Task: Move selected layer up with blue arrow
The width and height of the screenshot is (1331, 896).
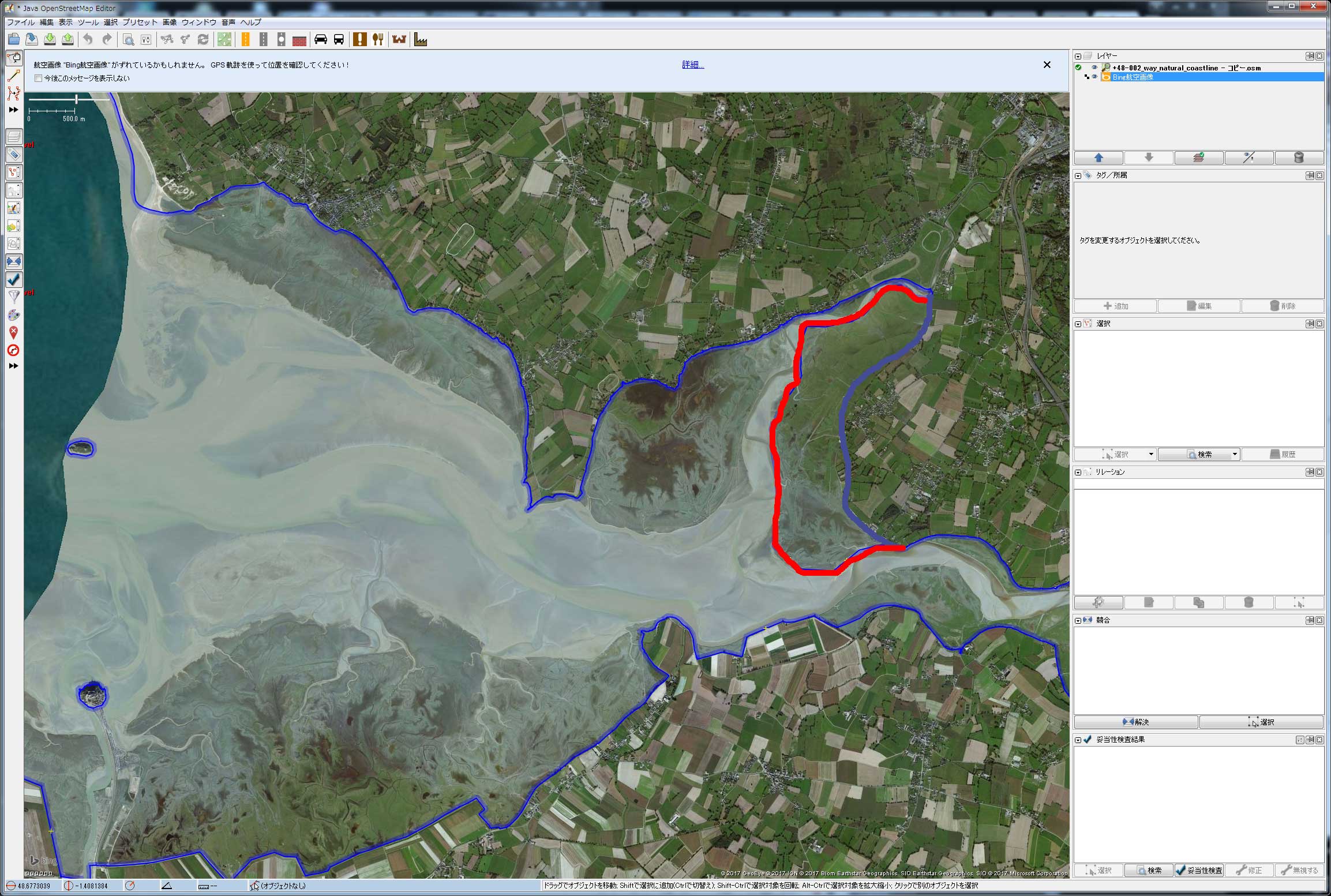Action: pos(1098,158)
